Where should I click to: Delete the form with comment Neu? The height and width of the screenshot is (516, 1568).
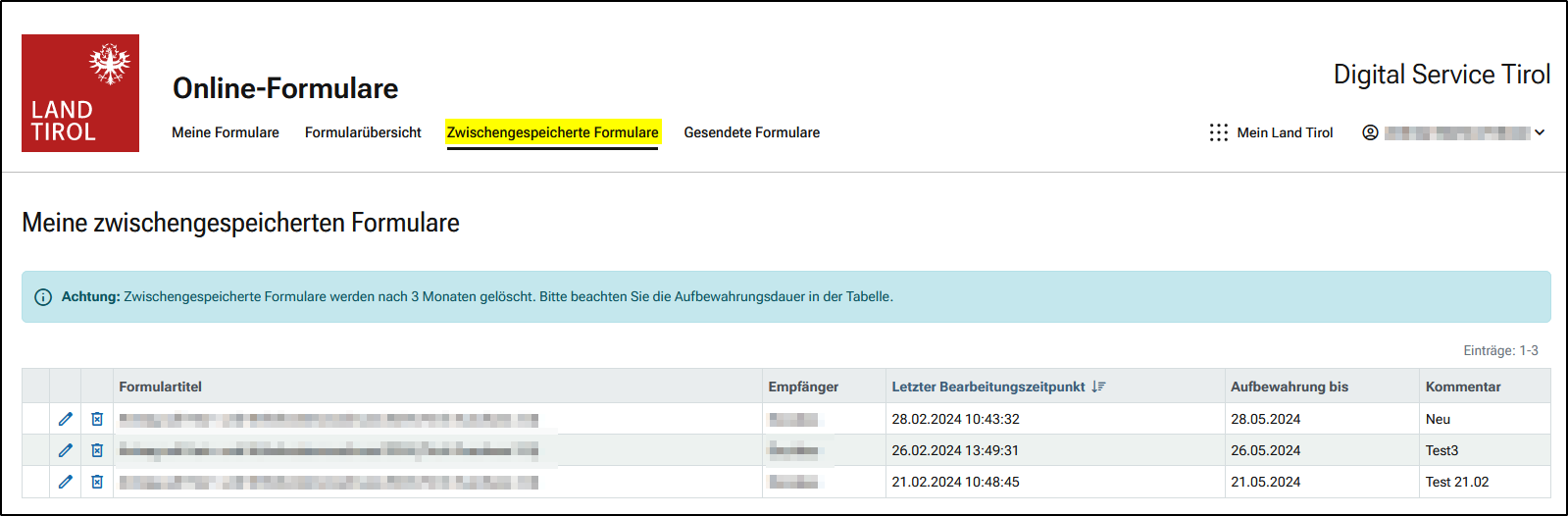tap(97, 419)
